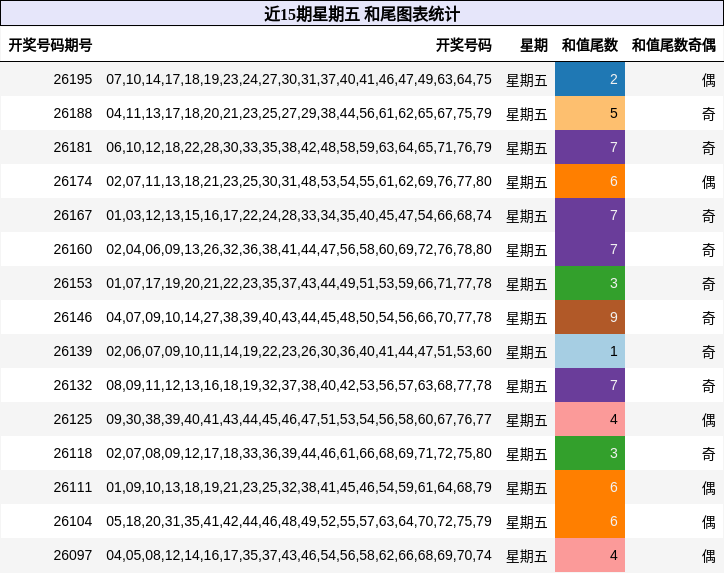
Task: Click the 和值尾数 column header
Action: click(590, 45)
